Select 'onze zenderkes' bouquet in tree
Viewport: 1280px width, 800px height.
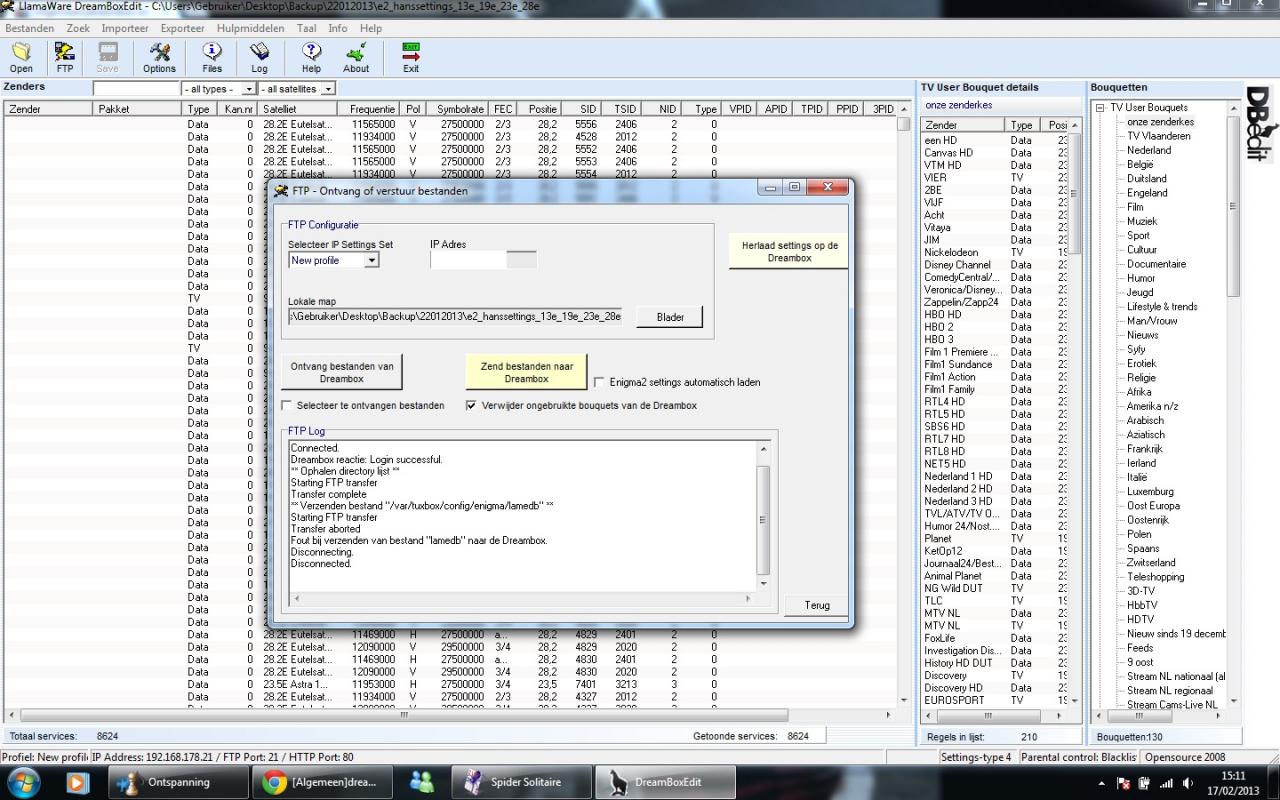(1160, 122)
